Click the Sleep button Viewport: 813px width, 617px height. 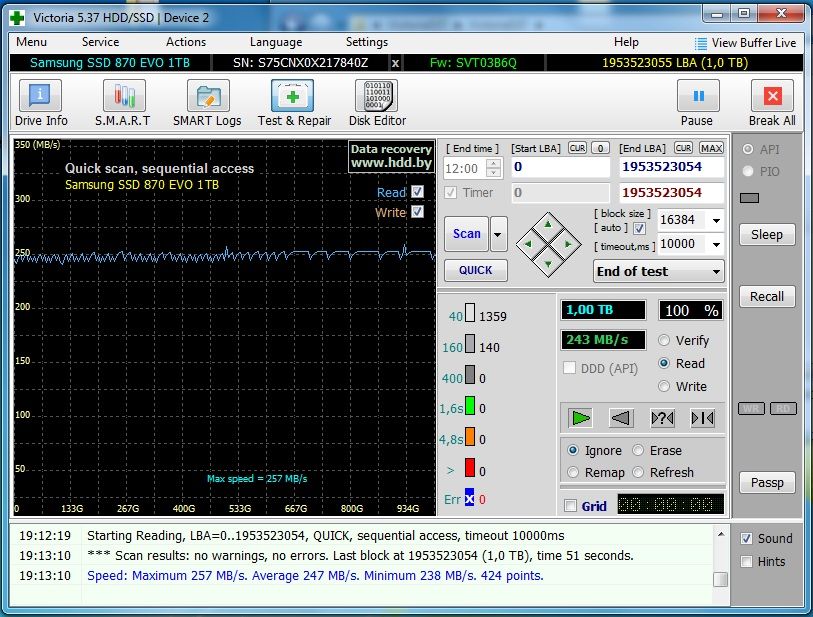click(767, 235)
